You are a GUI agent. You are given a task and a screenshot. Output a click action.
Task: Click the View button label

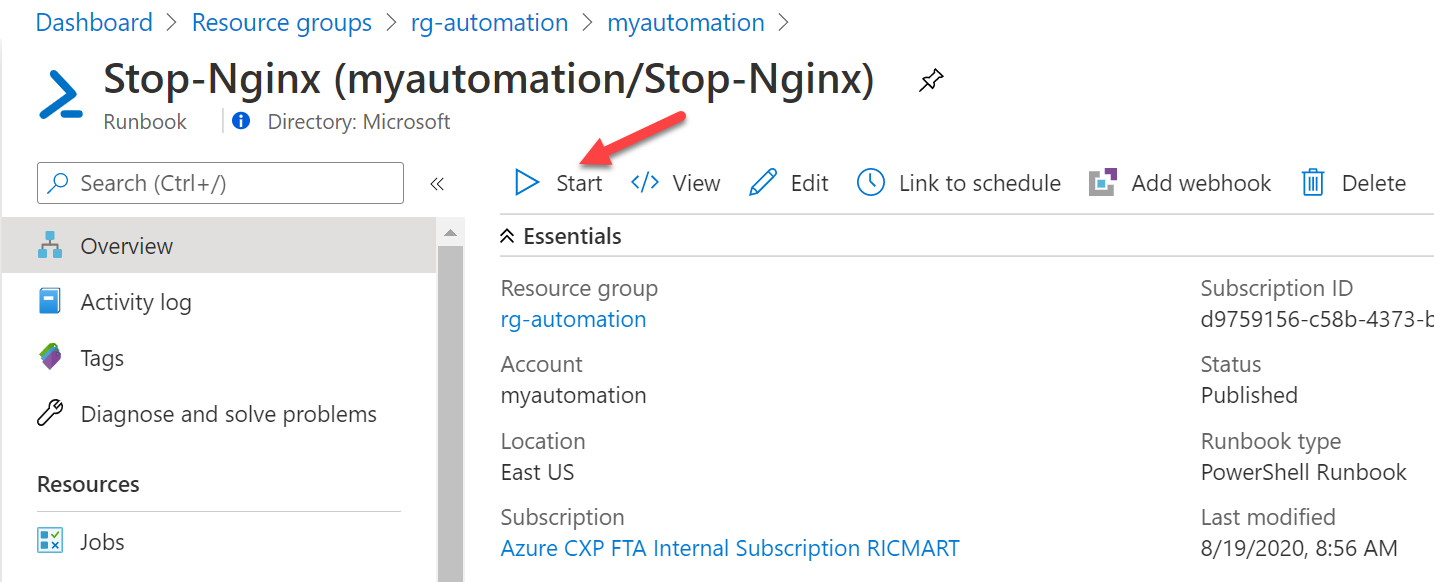[x=696, y=184]
